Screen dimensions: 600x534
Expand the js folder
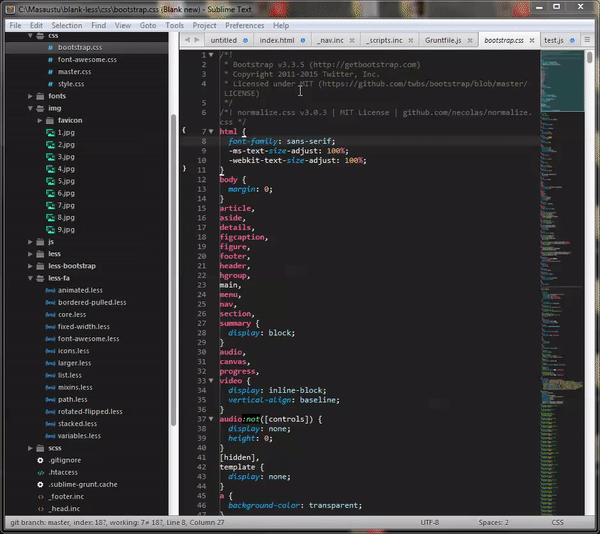[x=30, y=242]
